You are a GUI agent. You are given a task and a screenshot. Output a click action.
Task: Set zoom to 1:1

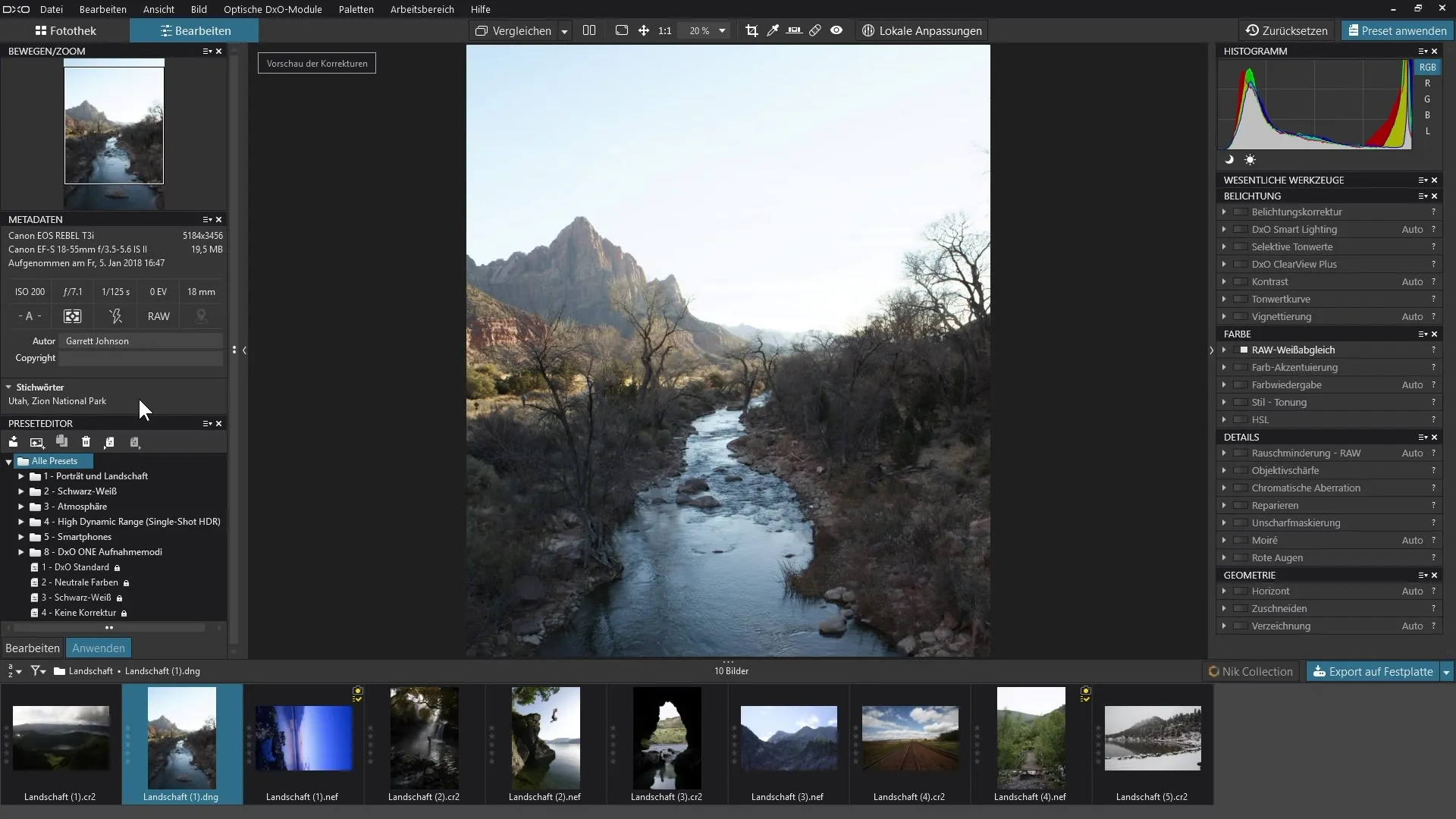click(x=665, y=31)
